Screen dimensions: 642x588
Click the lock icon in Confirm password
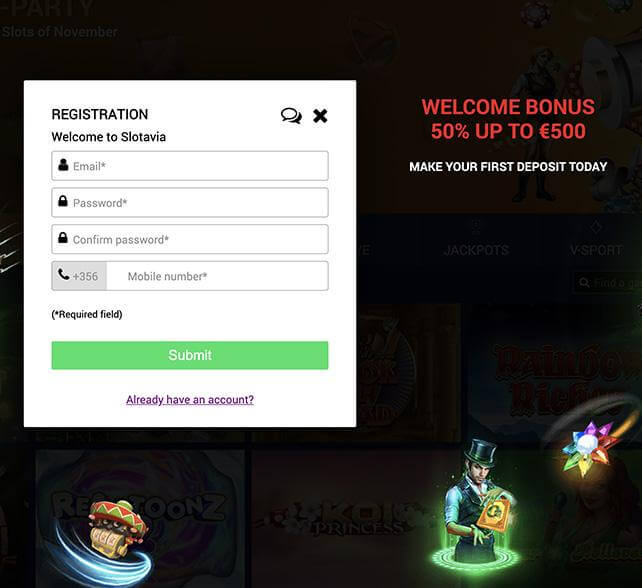[x=63, y=237]
